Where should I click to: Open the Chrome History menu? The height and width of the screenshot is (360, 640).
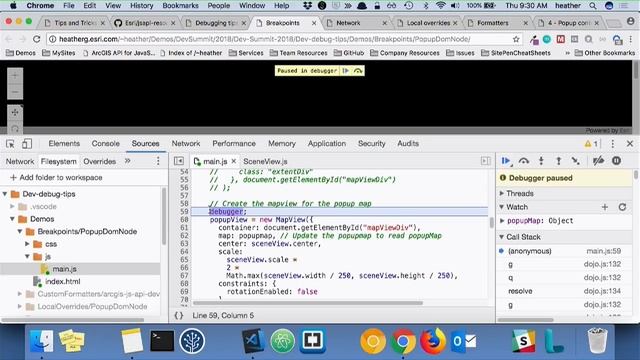[141, 6]
